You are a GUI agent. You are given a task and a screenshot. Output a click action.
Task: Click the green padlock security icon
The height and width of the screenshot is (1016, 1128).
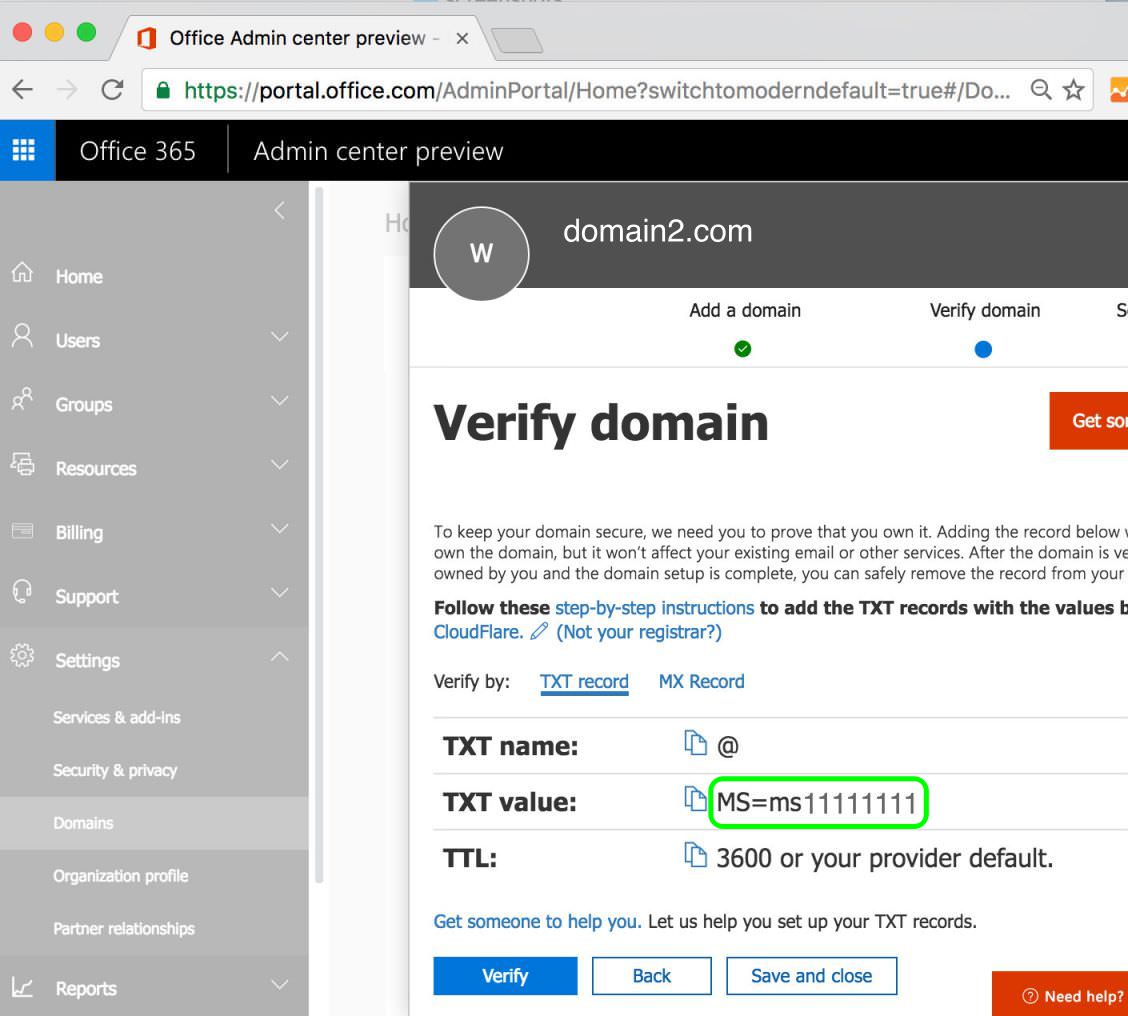pos(163,90)
